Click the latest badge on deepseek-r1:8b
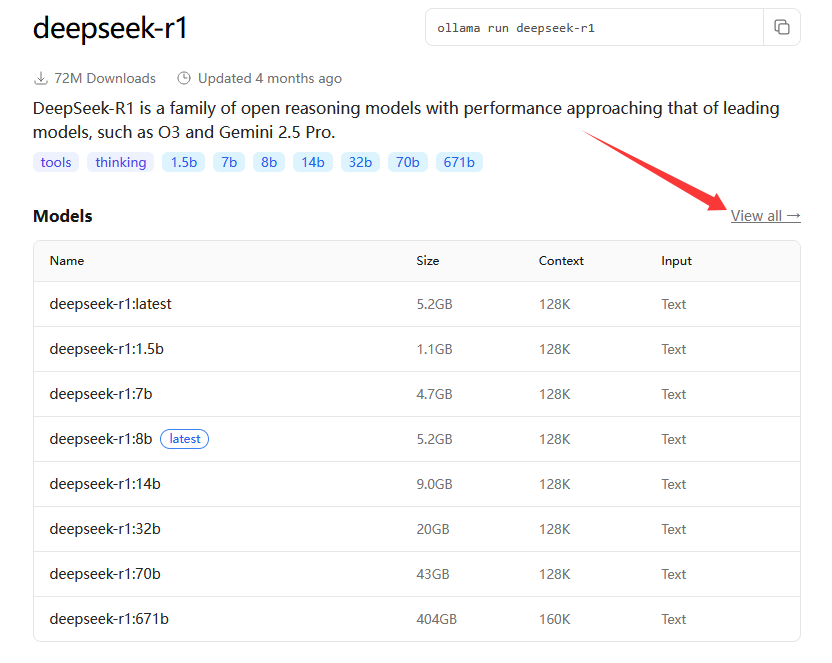Viewport: 832px width, 663px height. [184, 439]
